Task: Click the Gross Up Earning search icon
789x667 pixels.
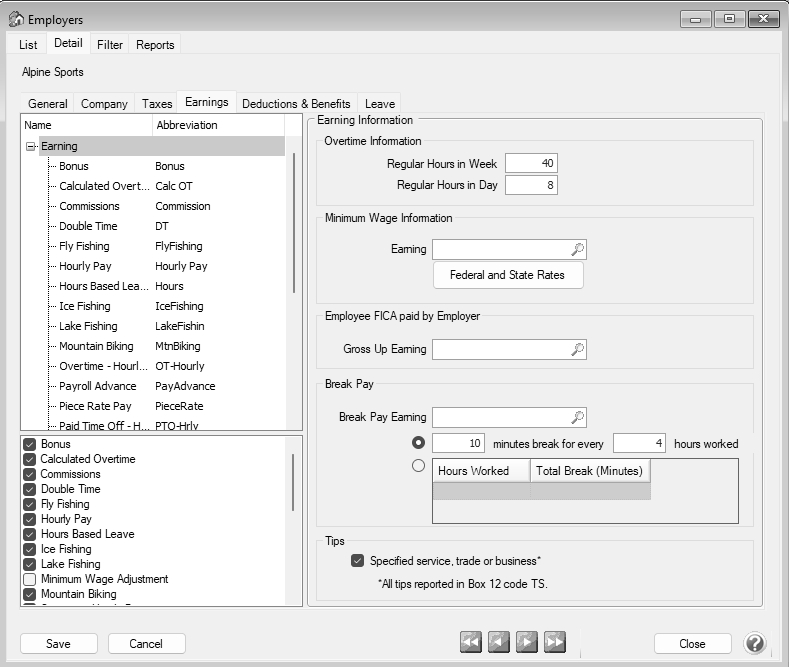Action: click(x=577, y=349)
